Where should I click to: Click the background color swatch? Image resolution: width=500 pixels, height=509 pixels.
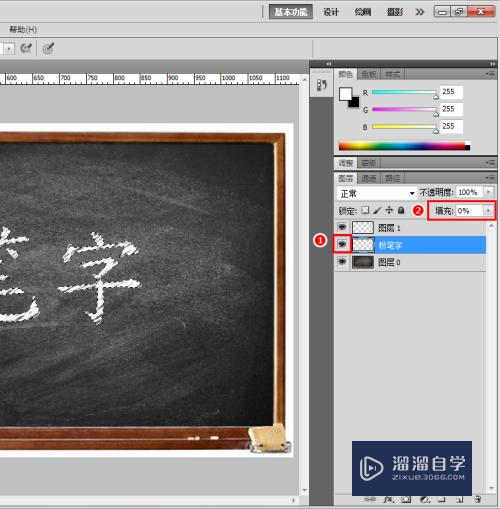tap(355, 103)
